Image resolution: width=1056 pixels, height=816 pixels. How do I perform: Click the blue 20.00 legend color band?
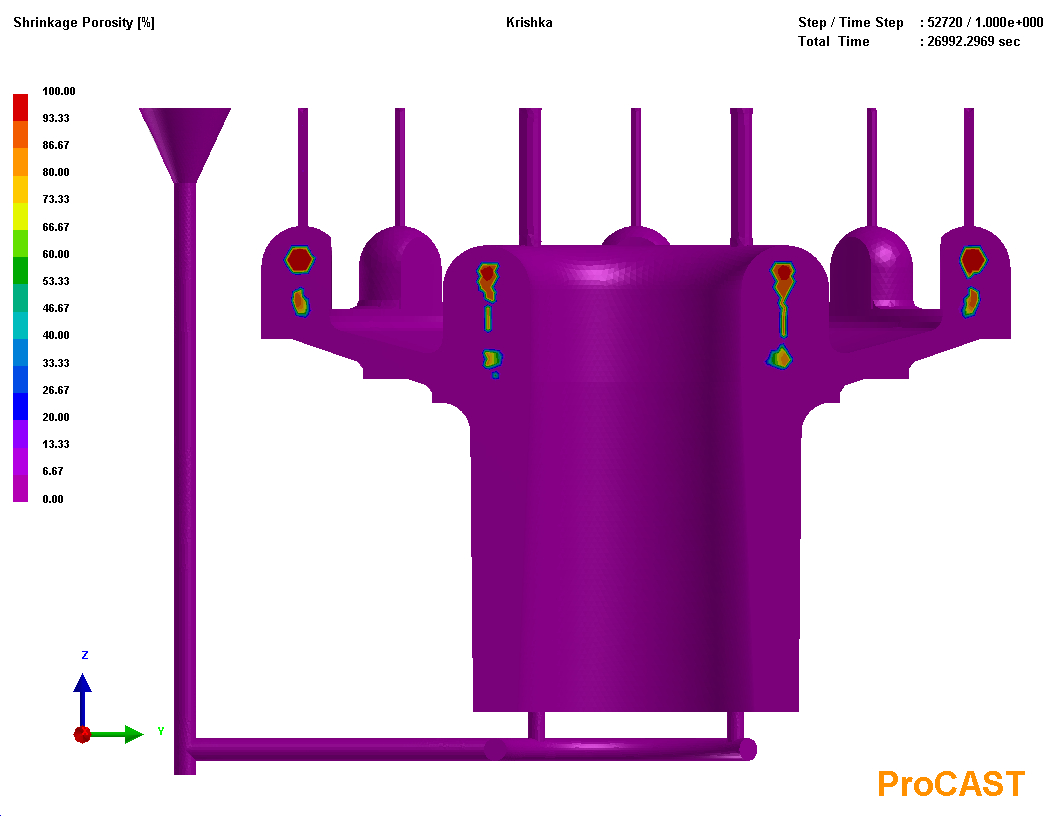tap(20, 407)
